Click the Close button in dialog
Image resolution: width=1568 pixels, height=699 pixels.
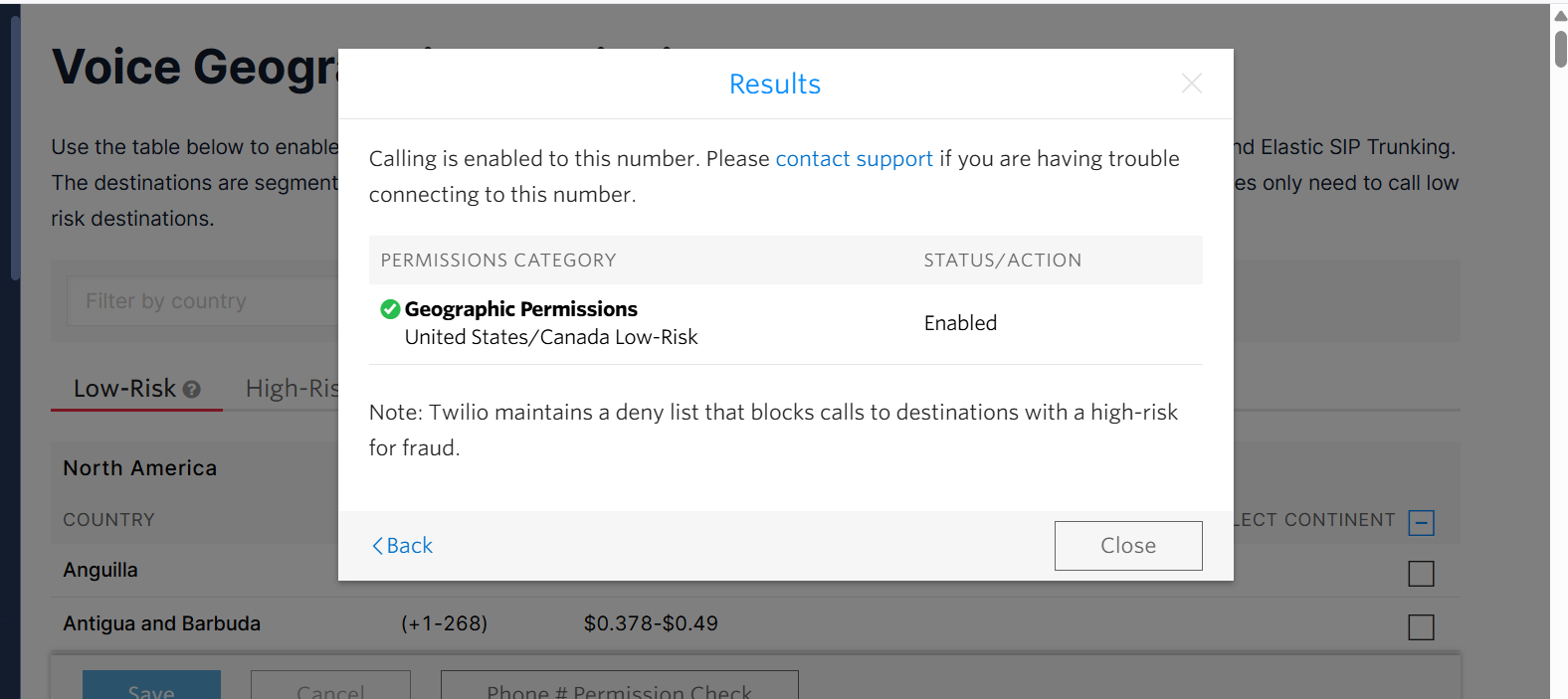[x=1127, y=546]
